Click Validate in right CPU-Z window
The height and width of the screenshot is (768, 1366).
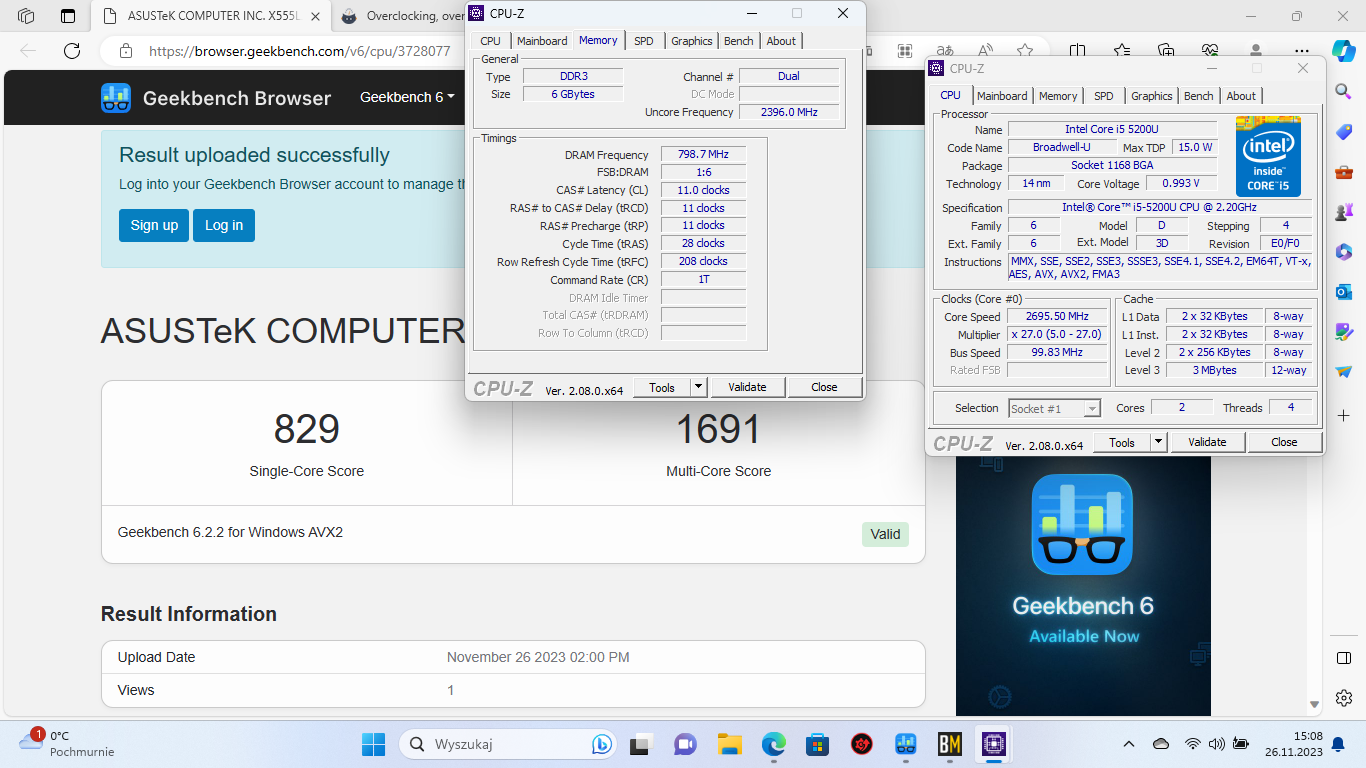point(1207,442)
